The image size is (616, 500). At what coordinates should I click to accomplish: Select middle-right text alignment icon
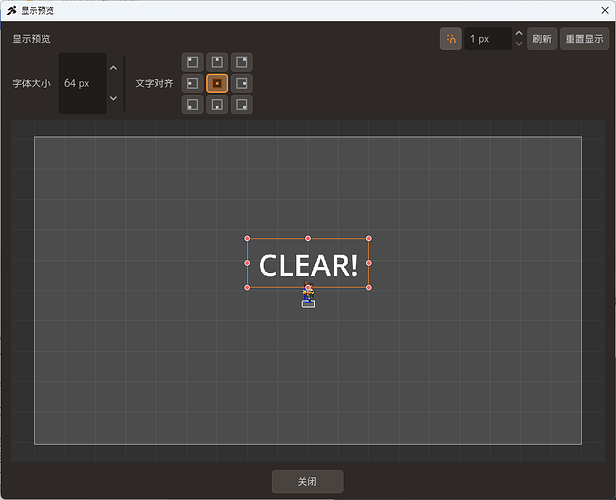point(242,83)
